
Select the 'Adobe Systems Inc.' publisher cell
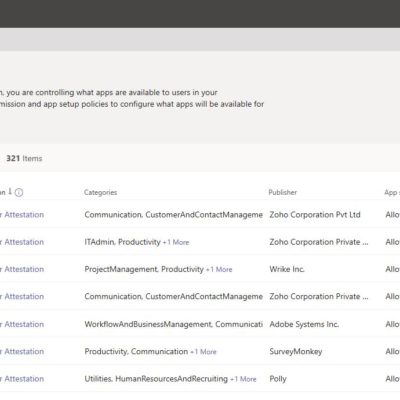[x=304, y=324]
